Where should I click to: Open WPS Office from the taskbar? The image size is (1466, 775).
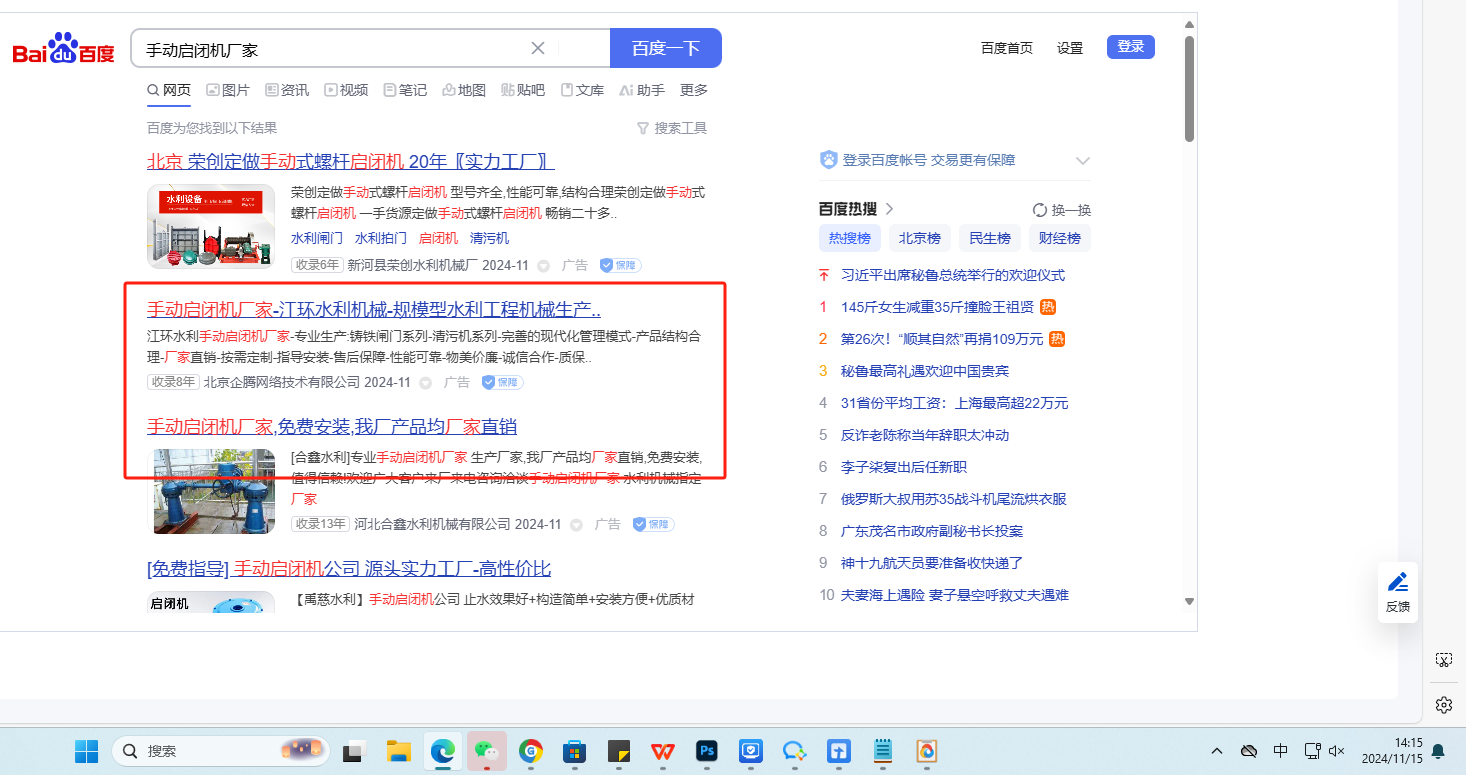click(663, 751)
